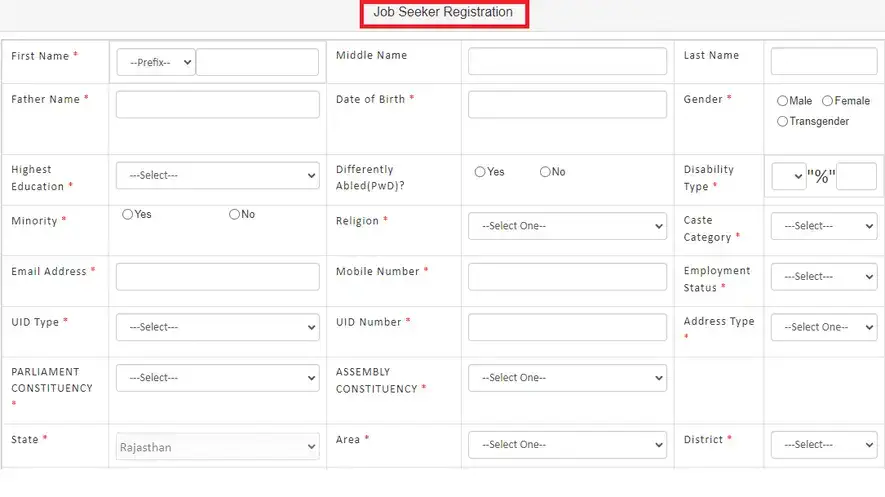885x497 pixels.
Task: Select the Female gender radio button
Action: click(x=827, y=101)
